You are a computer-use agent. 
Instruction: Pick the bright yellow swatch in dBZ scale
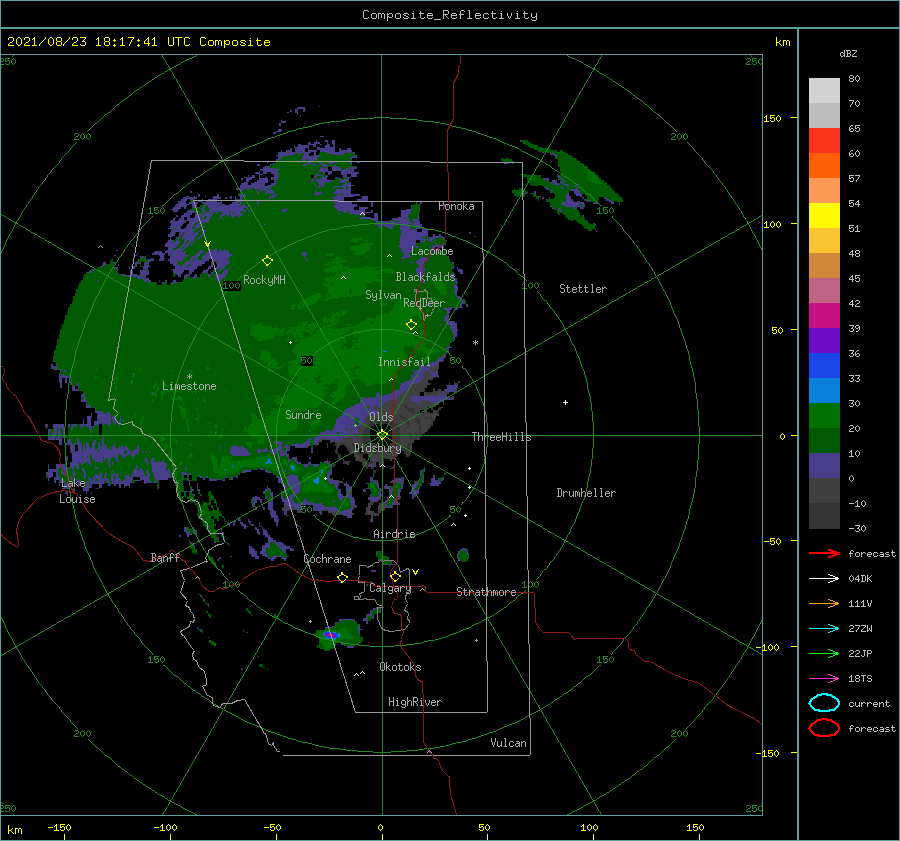824,215
